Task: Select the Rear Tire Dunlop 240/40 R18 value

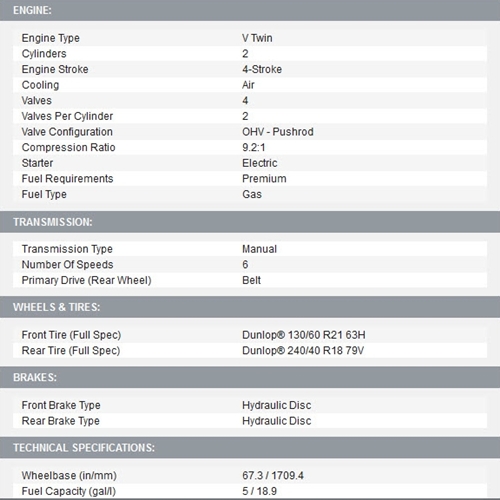Action: tap(303, 351)
